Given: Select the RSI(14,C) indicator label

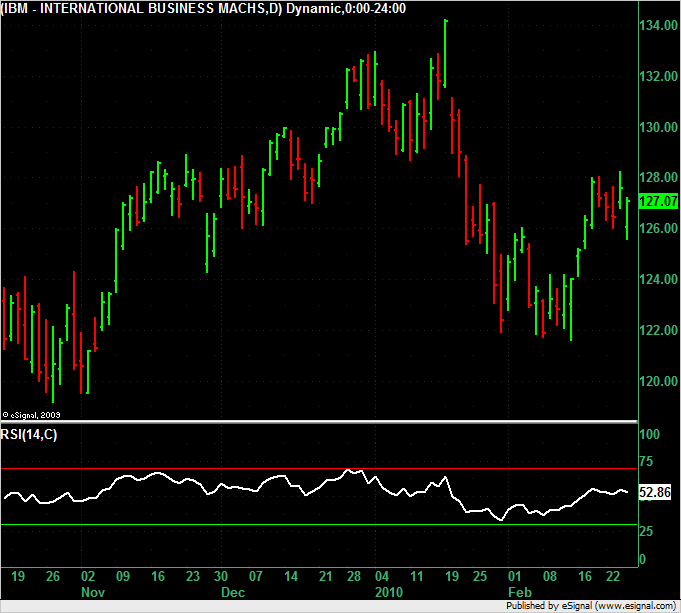Looking at the screenshot, I should tap(29, 434).
